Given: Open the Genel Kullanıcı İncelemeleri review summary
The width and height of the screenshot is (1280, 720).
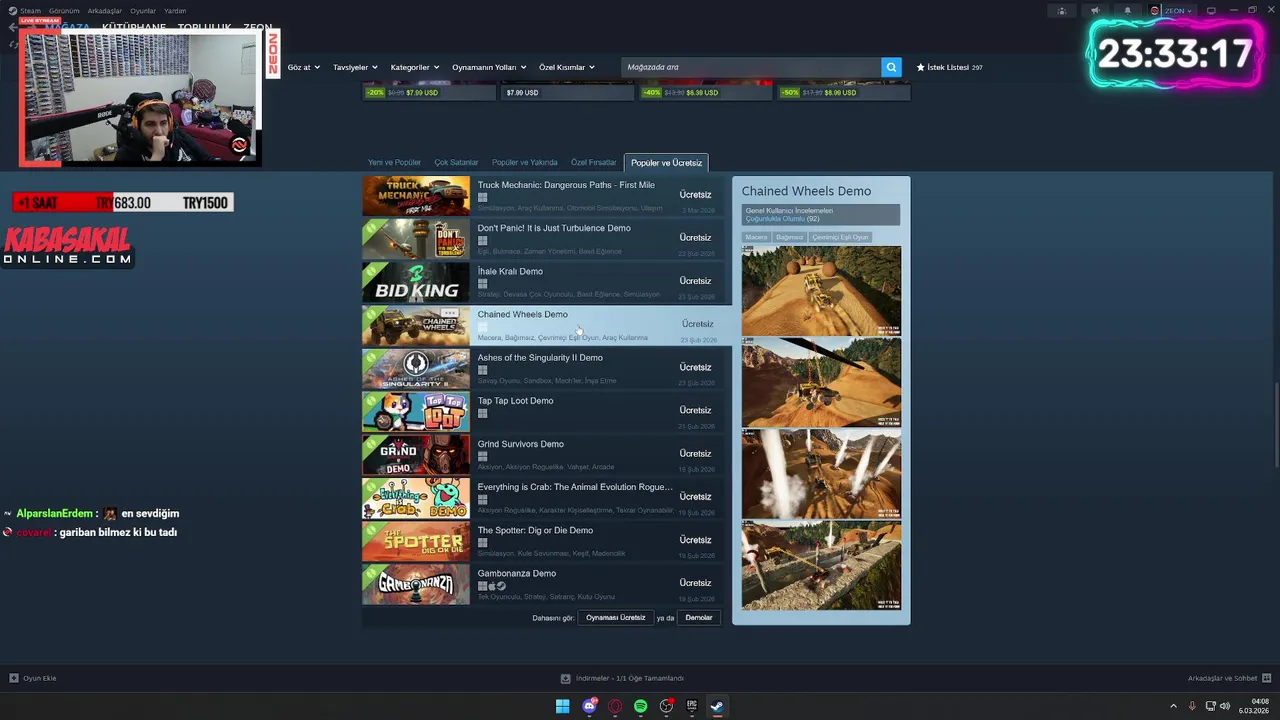Looking at the screenshot, I should click(820, 215).
